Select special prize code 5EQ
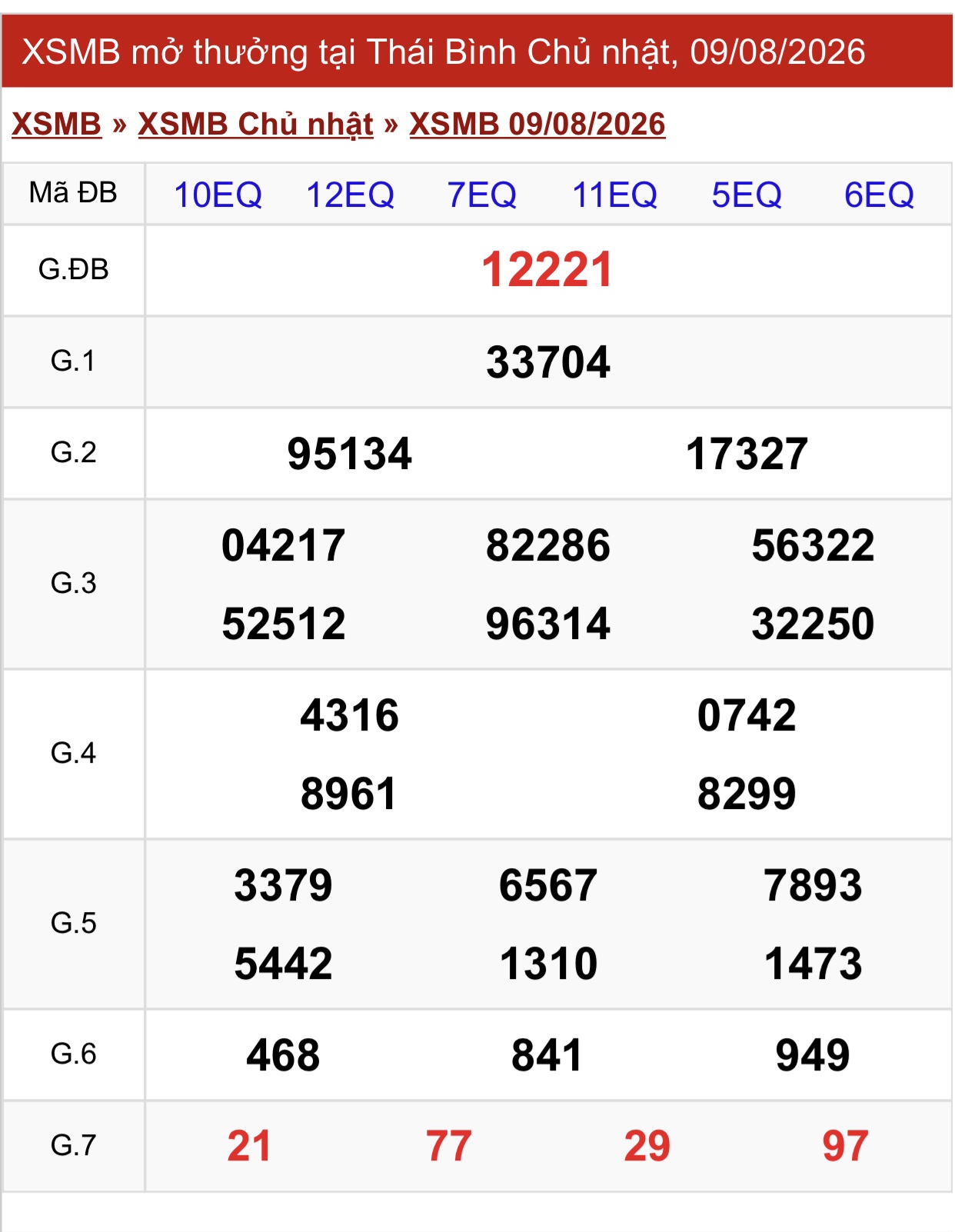The image size is (955, 1232). 747,195
